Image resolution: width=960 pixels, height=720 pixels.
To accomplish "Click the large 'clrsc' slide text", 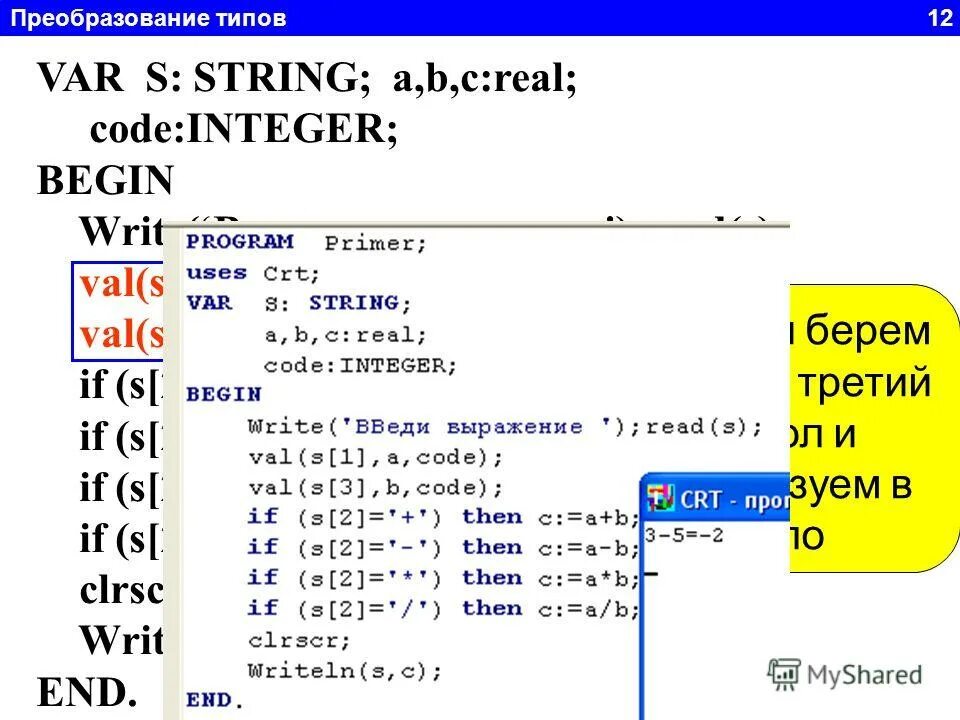I will click(121, 590).
